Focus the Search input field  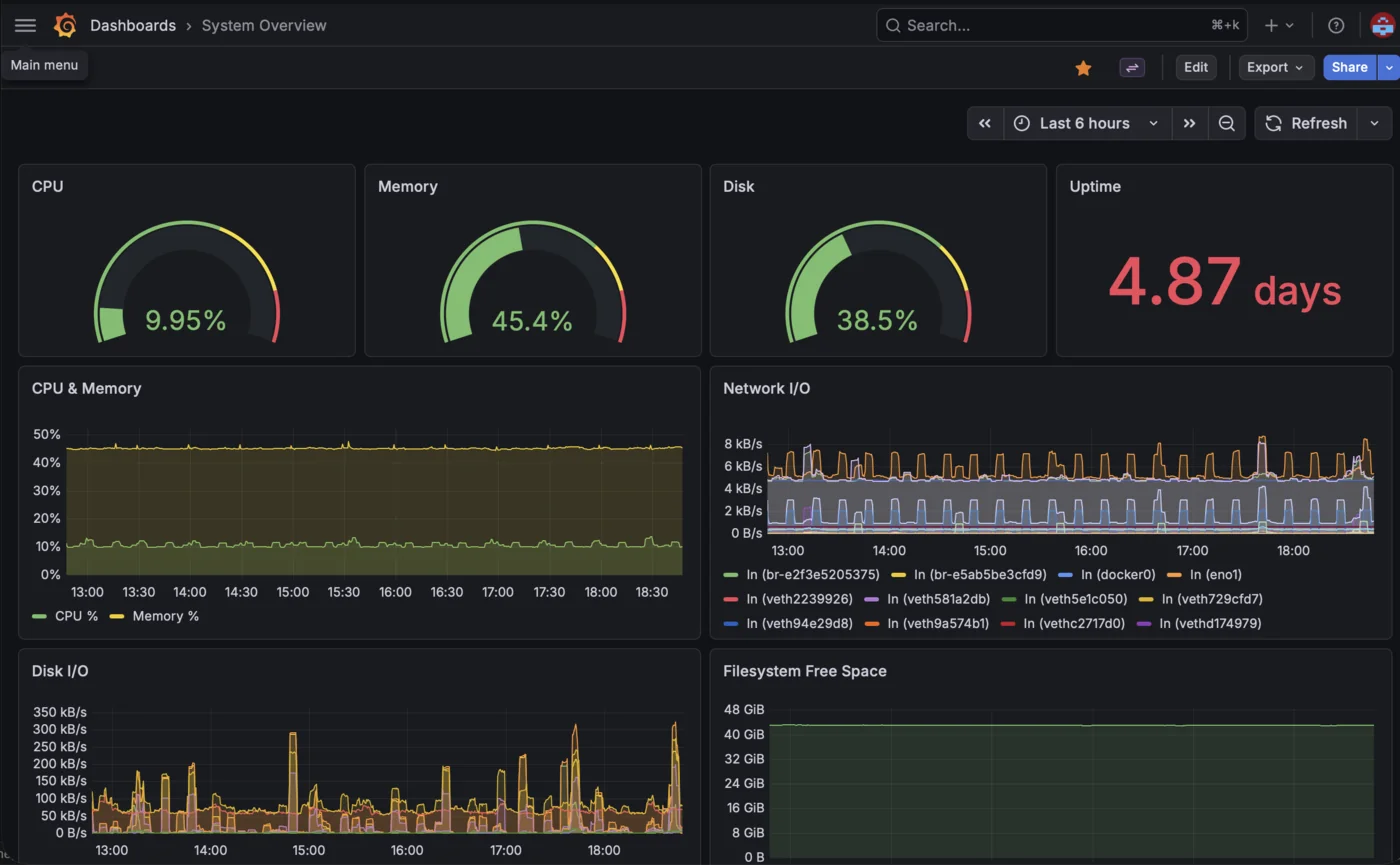[x=1062, y=25]
